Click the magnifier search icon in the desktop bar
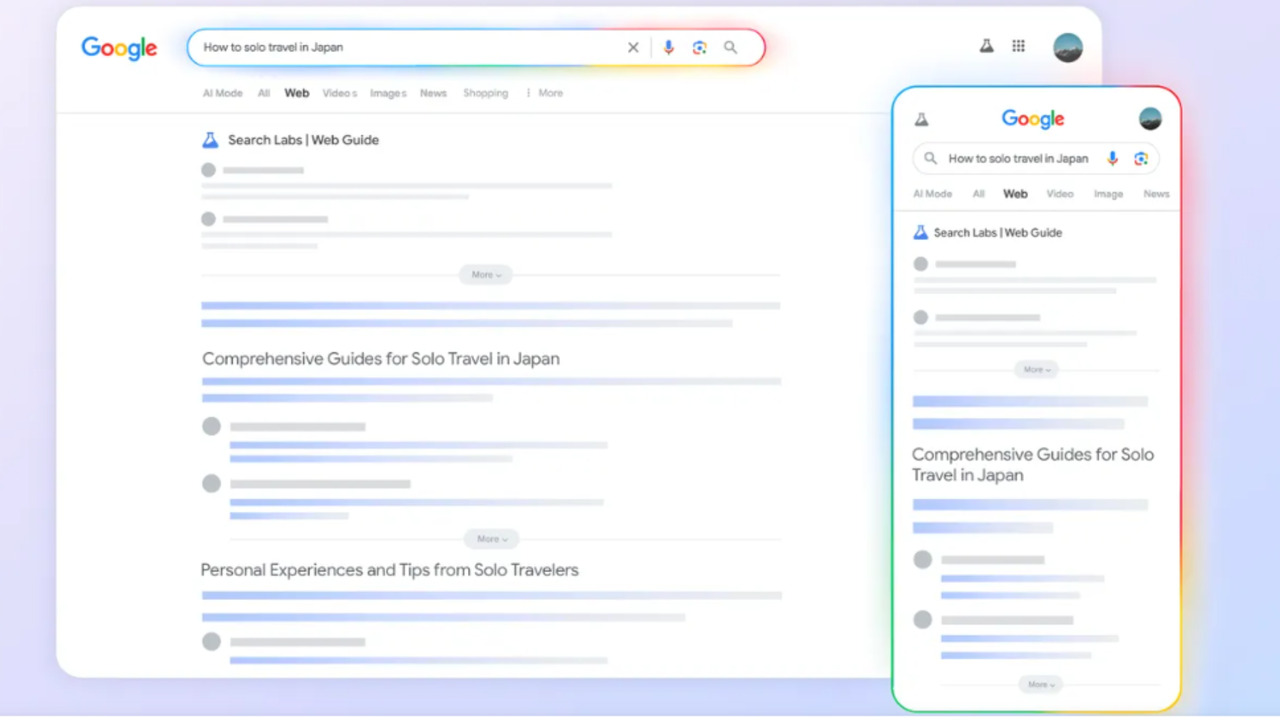Screen dimensions: 1280x720 coord(731,47)
